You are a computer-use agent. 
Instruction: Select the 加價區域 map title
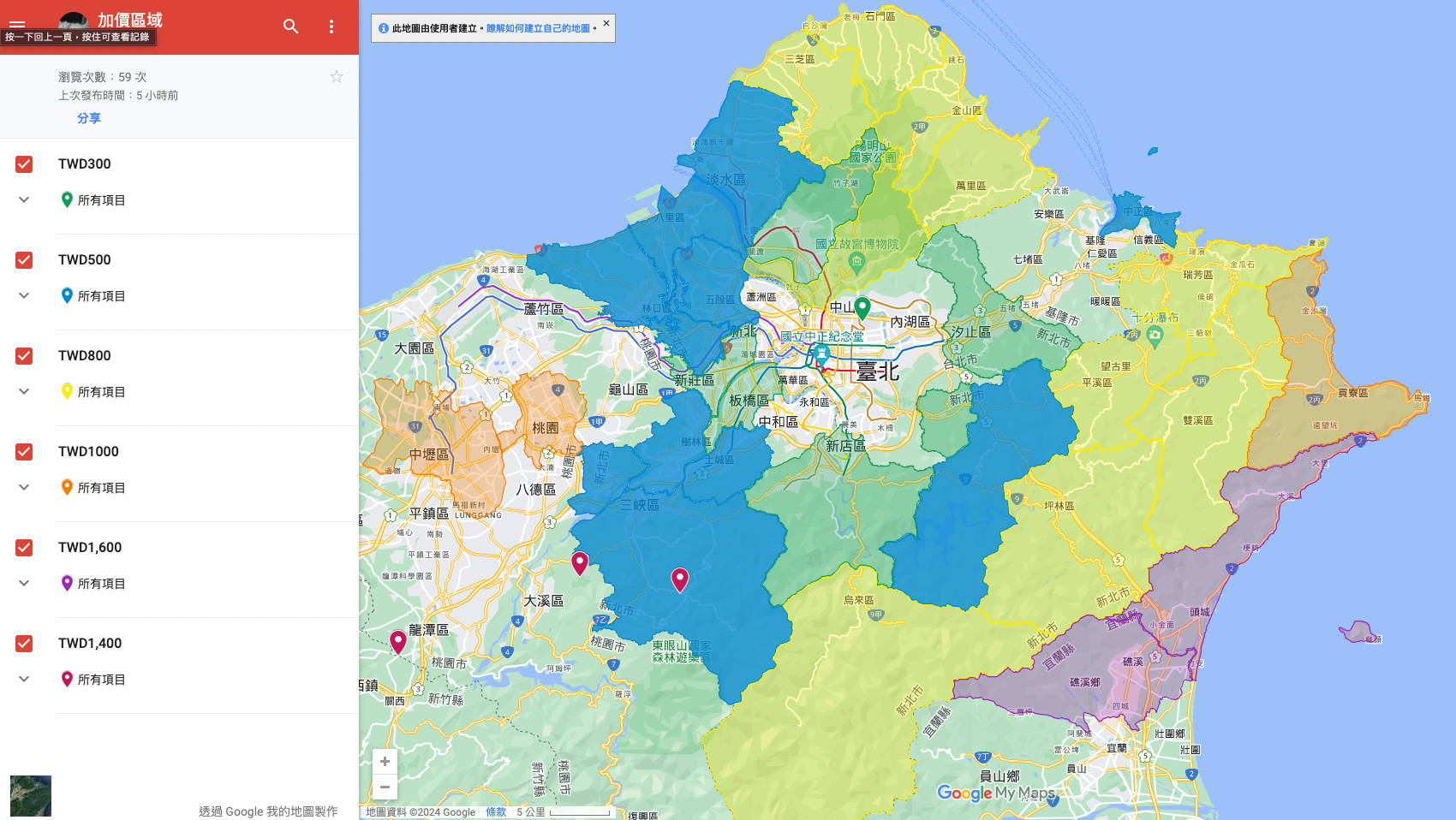point(129,20)
